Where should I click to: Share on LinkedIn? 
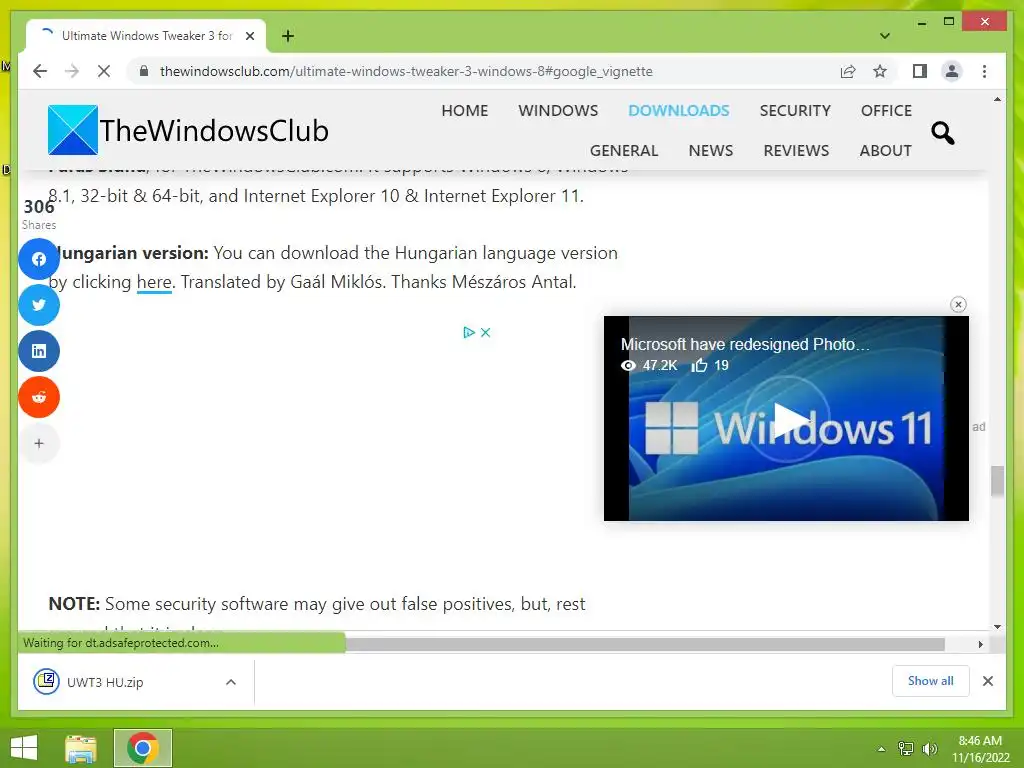pyautogui.click(x=39, y=351)
